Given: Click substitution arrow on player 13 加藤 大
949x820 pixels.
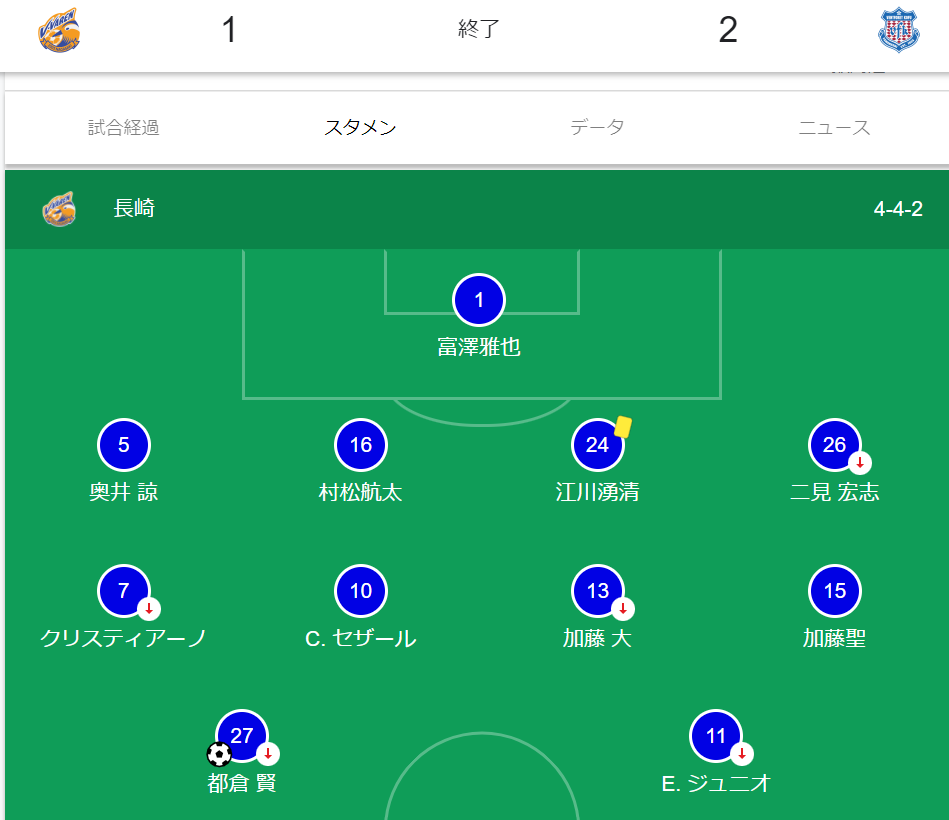Looking at the screenshot, I should 623,608.
